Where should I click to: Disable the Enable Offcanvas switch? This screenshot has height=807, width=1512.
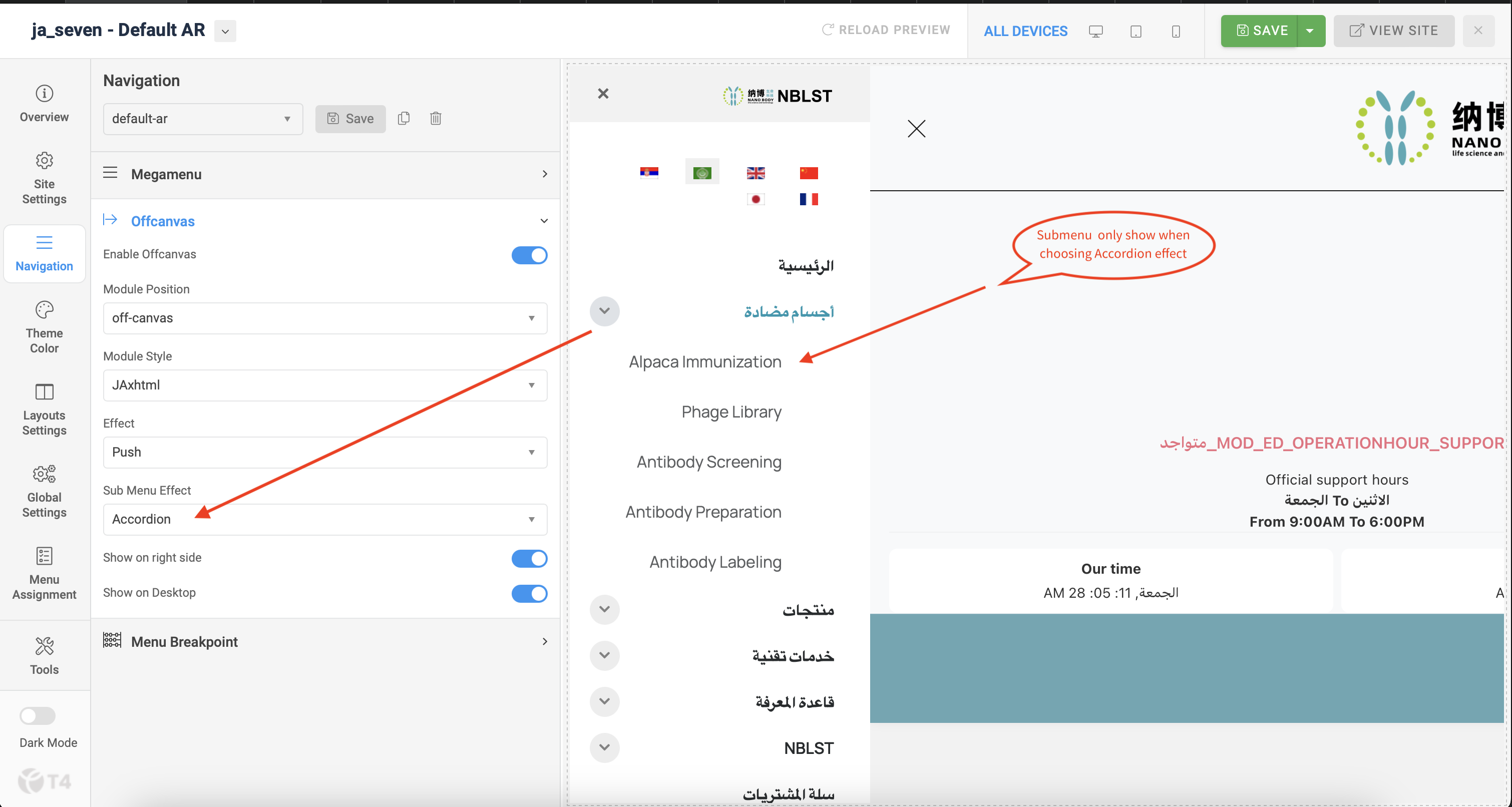click(529, 255)
